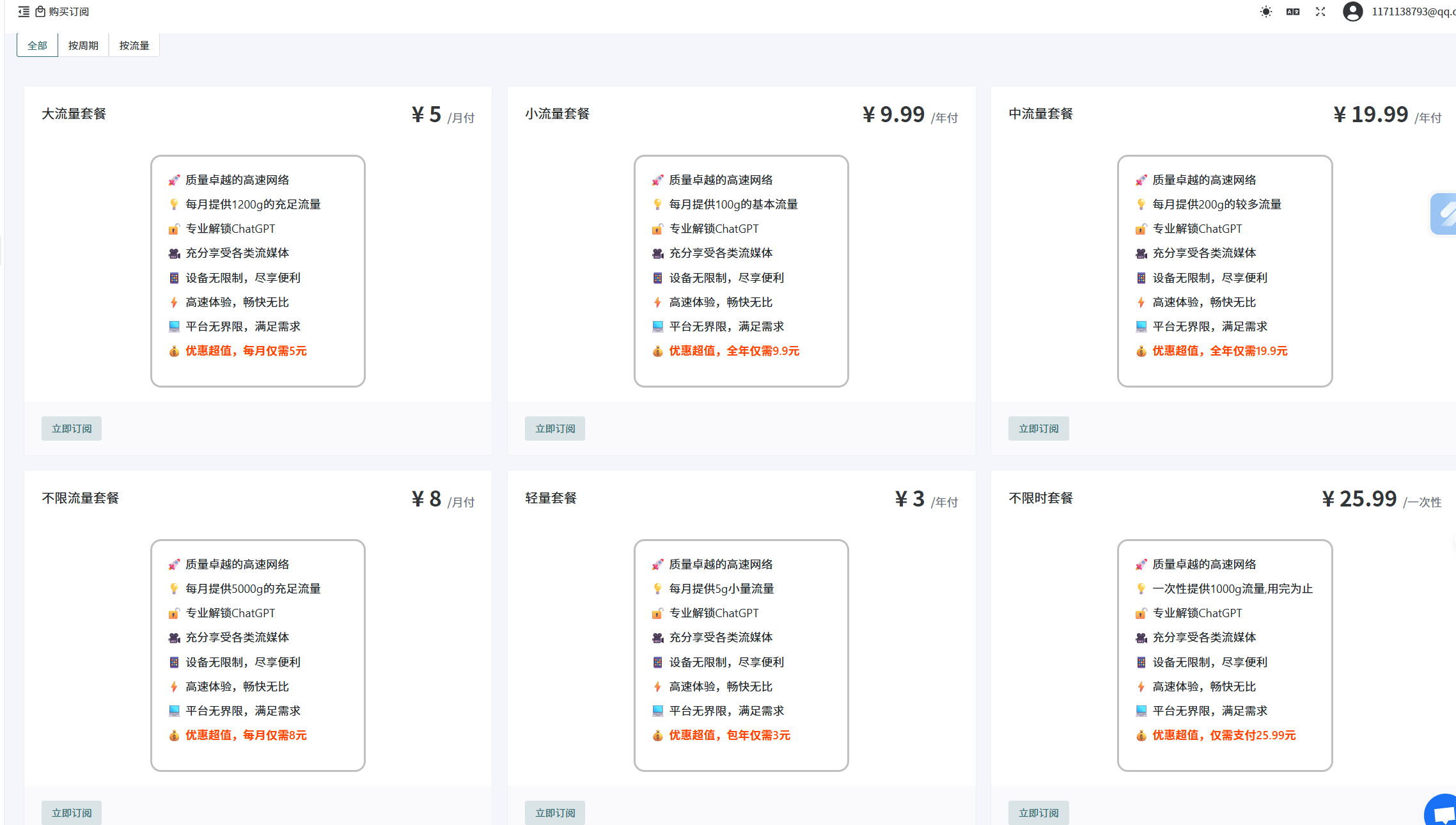This screenshot has height=825, width=1456.
Task: Click the 购买订阅 shopping bag icon
Action: click(40, 12)
